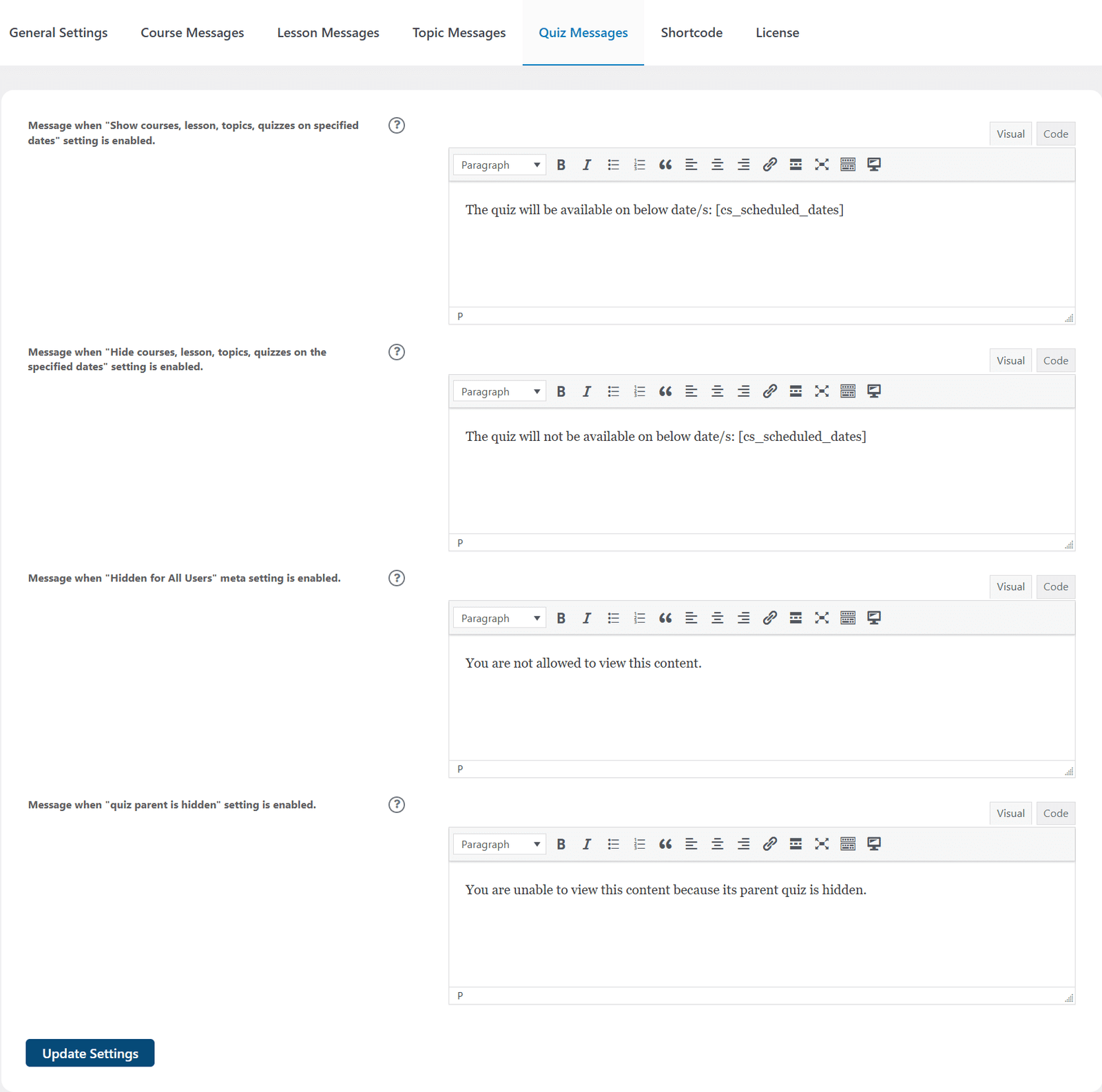Switch to Course Messages tab

(192, 32)
